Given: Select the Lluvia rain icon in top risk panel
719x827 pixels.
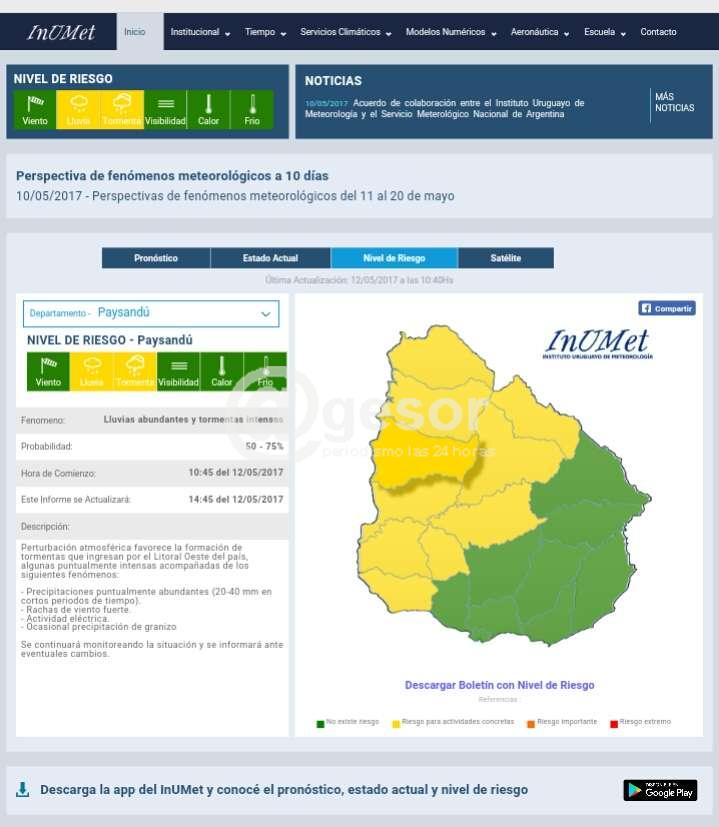Looking at the screenshot, I should click(78, 109).
